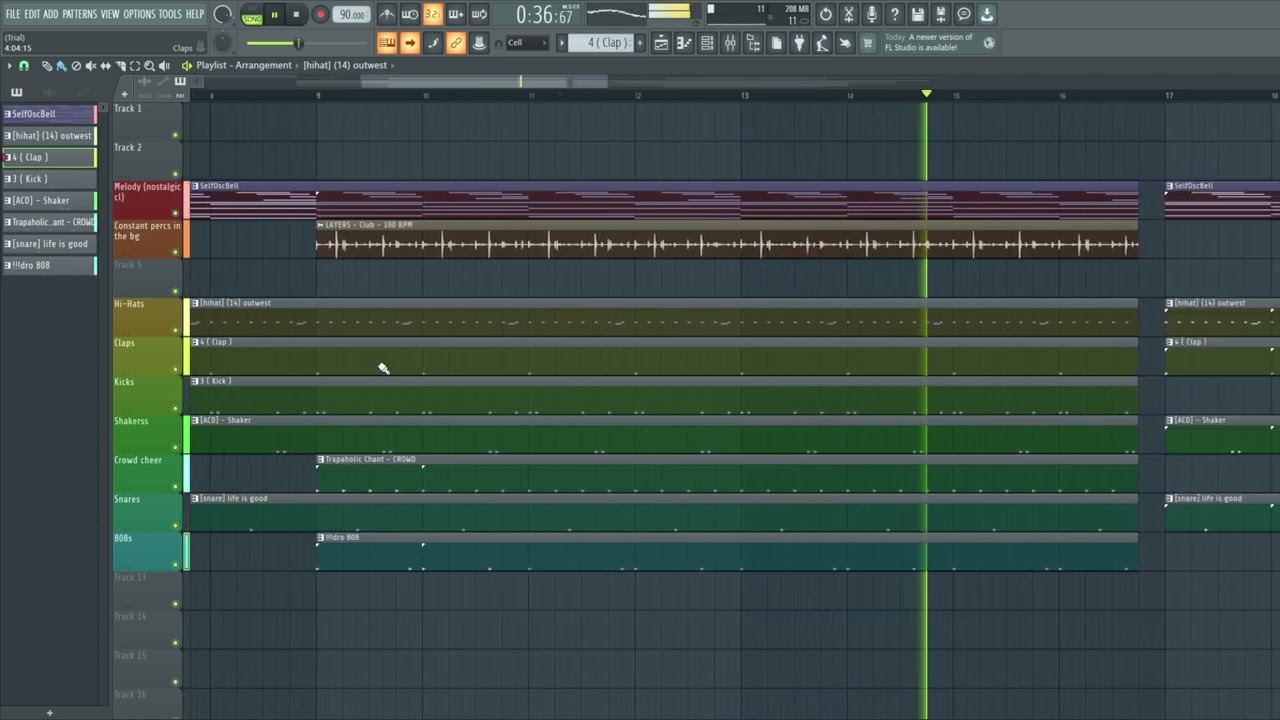Select the Draw pencil tool in the playlist
Screen dimensions: 1280x720
pyautogui.click(x=46, y=66)
